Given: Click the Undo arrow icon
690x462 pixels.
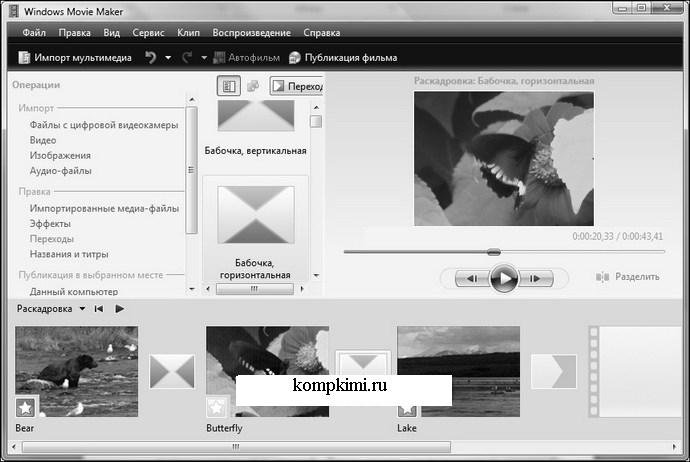Looking at the screenshot, I should 150,58.
